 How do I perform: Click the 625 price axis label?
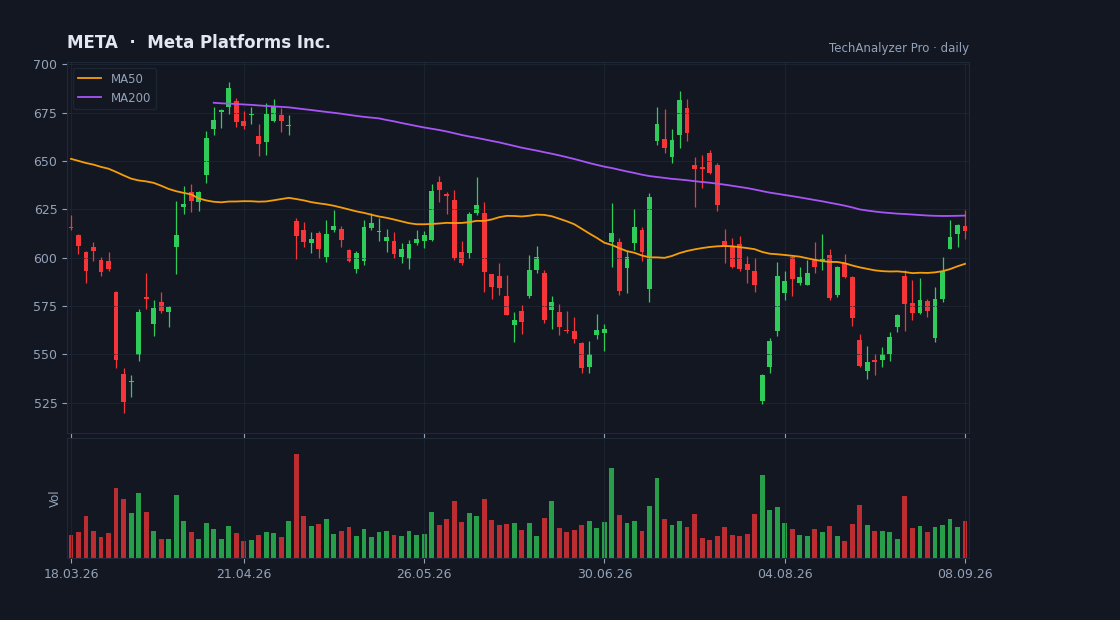pos(45,210)
